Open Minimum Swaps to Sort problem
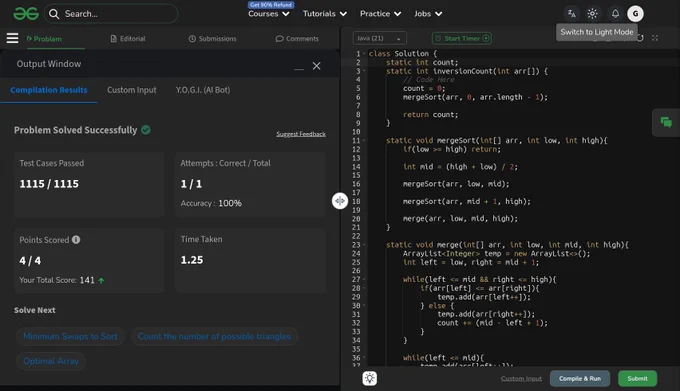This screenshot has width=680, height=391. [x=70, y=336]
